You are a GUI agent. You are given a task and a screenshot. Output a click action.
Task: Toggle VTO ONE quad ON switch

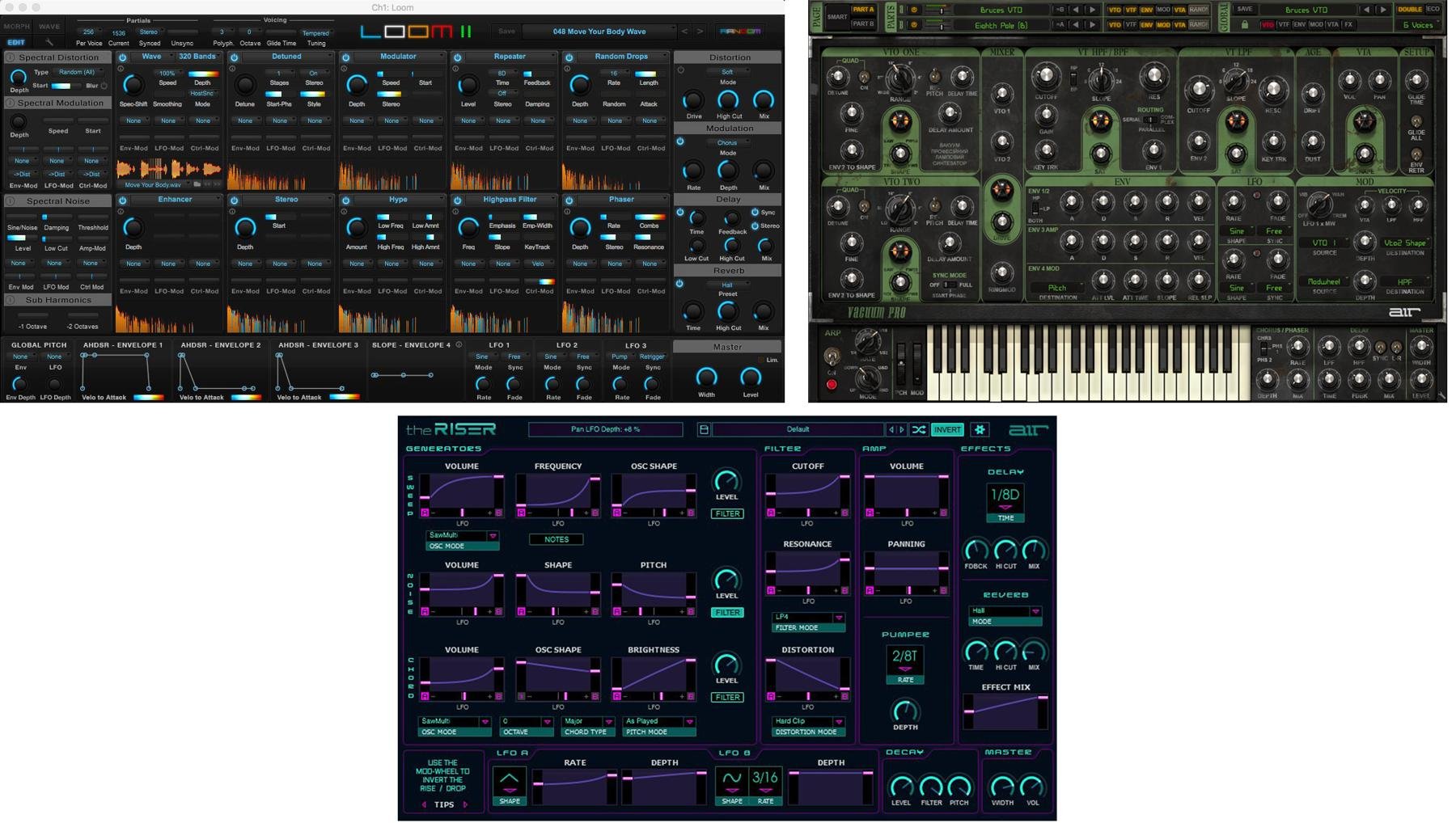click(864, 77)
